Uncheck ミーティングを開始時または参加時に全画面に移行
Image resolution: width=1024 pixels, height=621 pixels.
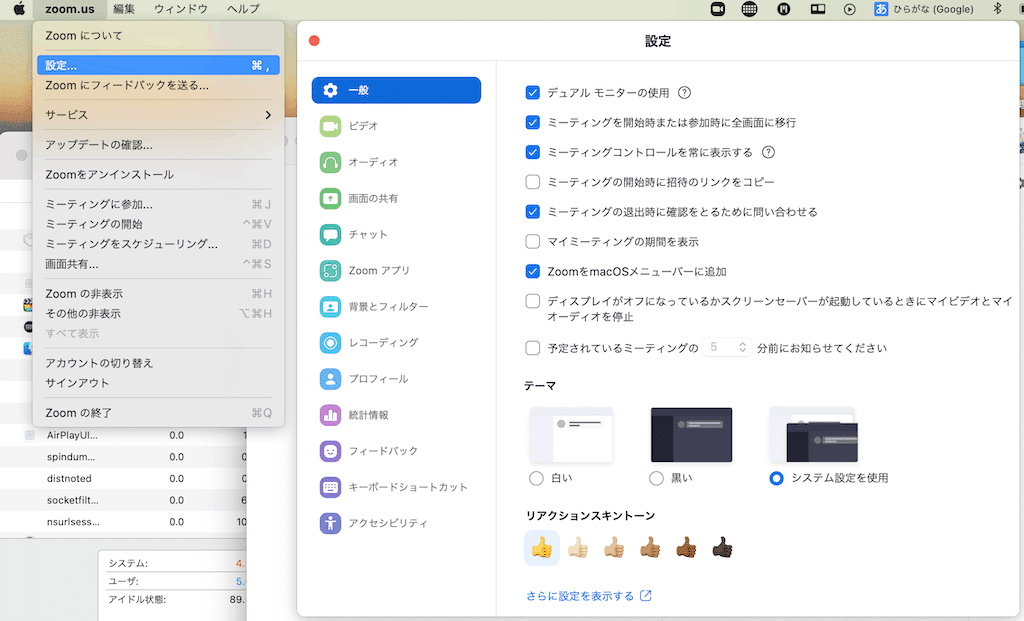coord(533,122)
